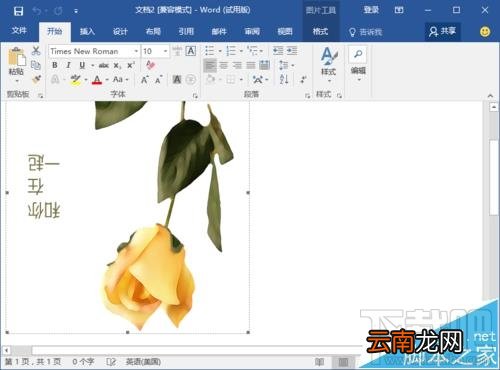
Task: Open the 编辑 (Editing) find button
Action: point(358,63)
